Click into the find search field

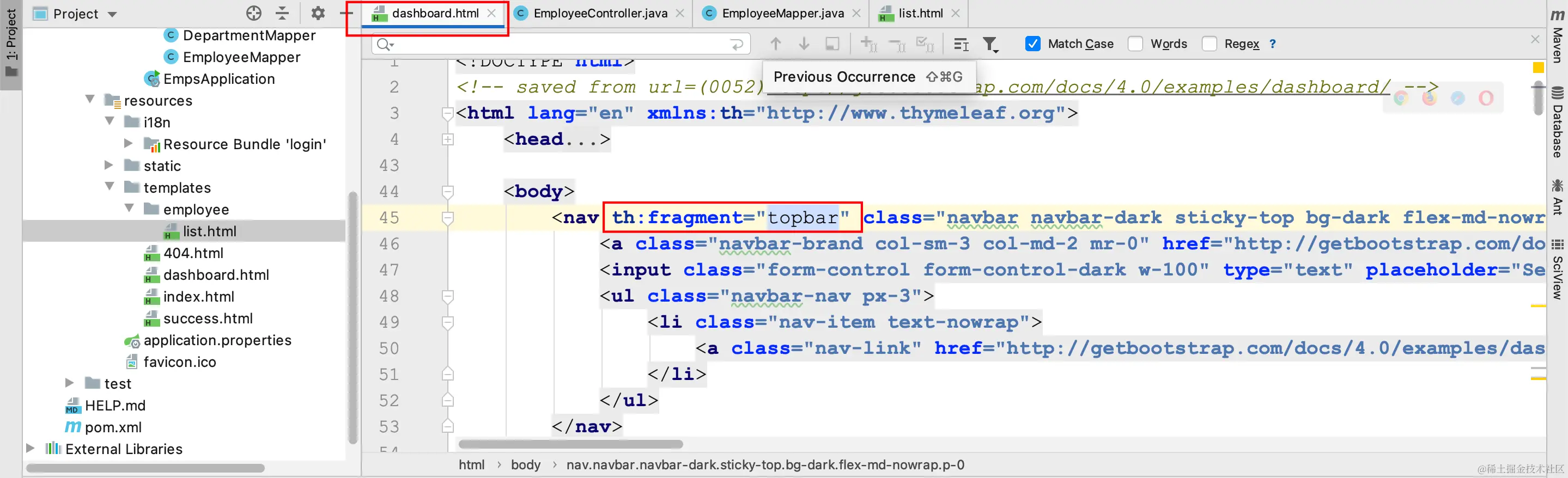[x=560, y=45]
